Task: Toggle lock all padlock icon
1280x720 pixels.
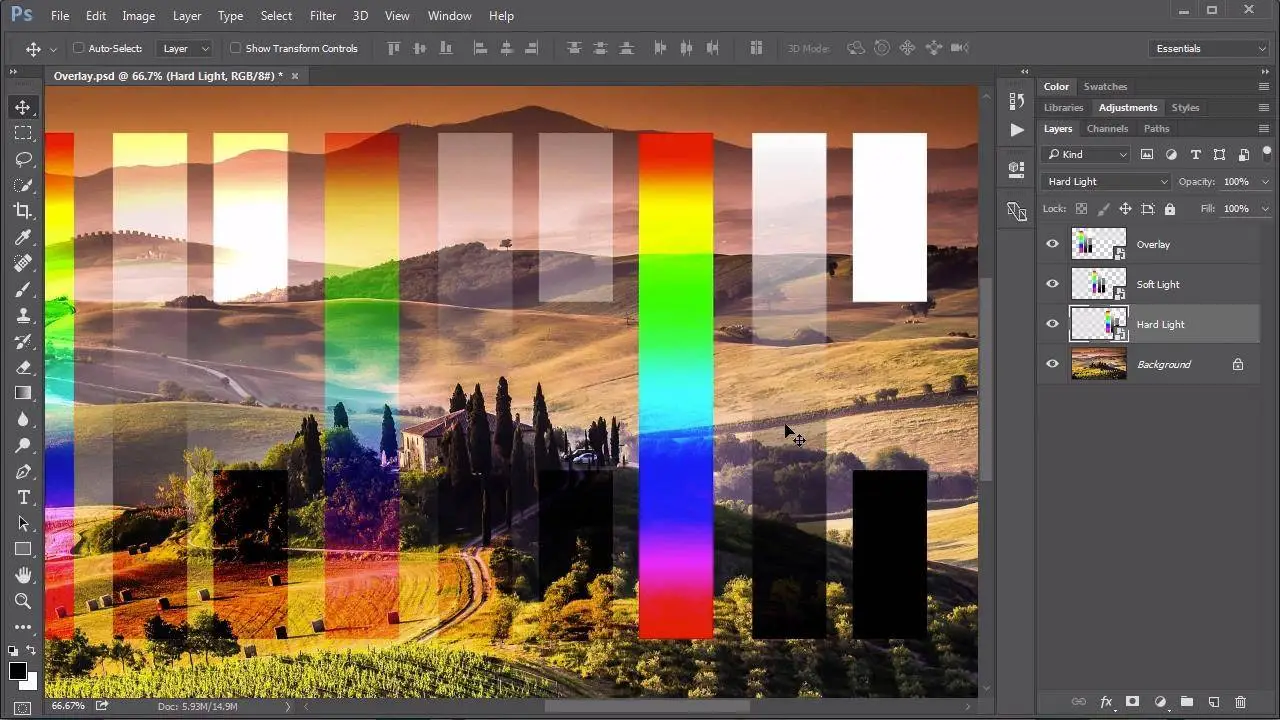Action: (x=1169, y=209)
